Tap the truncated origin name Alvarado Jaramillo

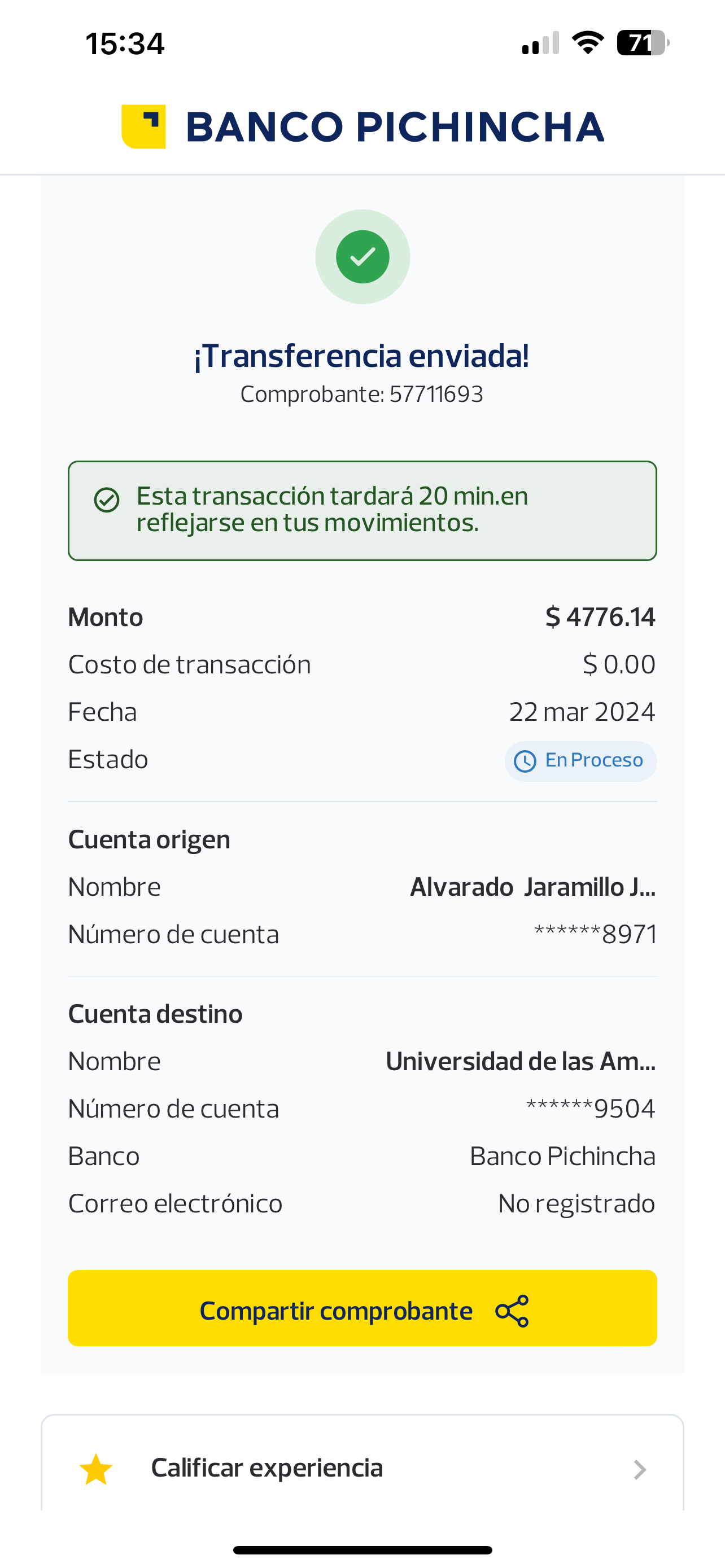click(x=532, y=887)
